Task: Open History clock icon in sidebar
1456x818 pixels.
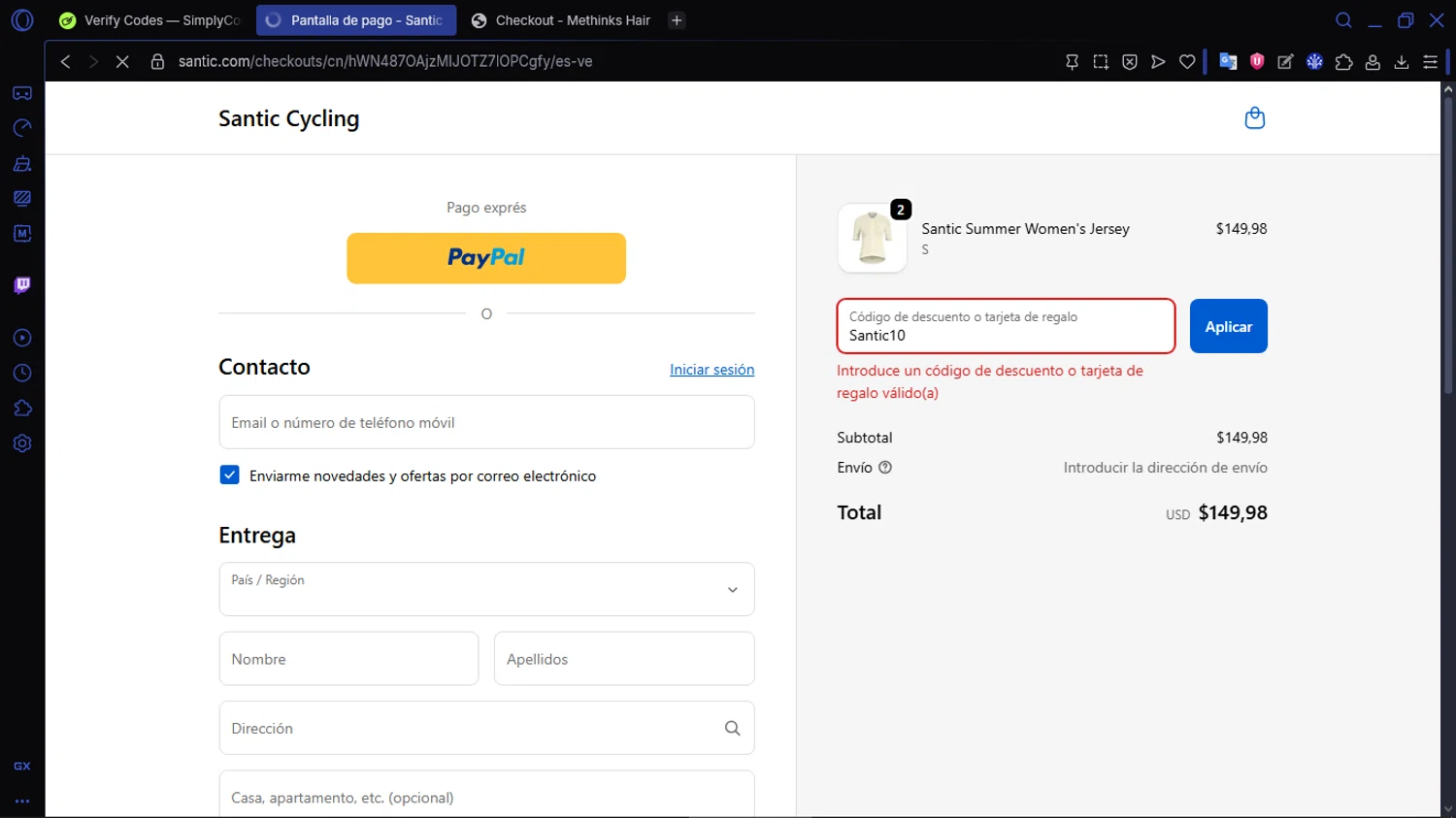Action: (x=22, y=374)
